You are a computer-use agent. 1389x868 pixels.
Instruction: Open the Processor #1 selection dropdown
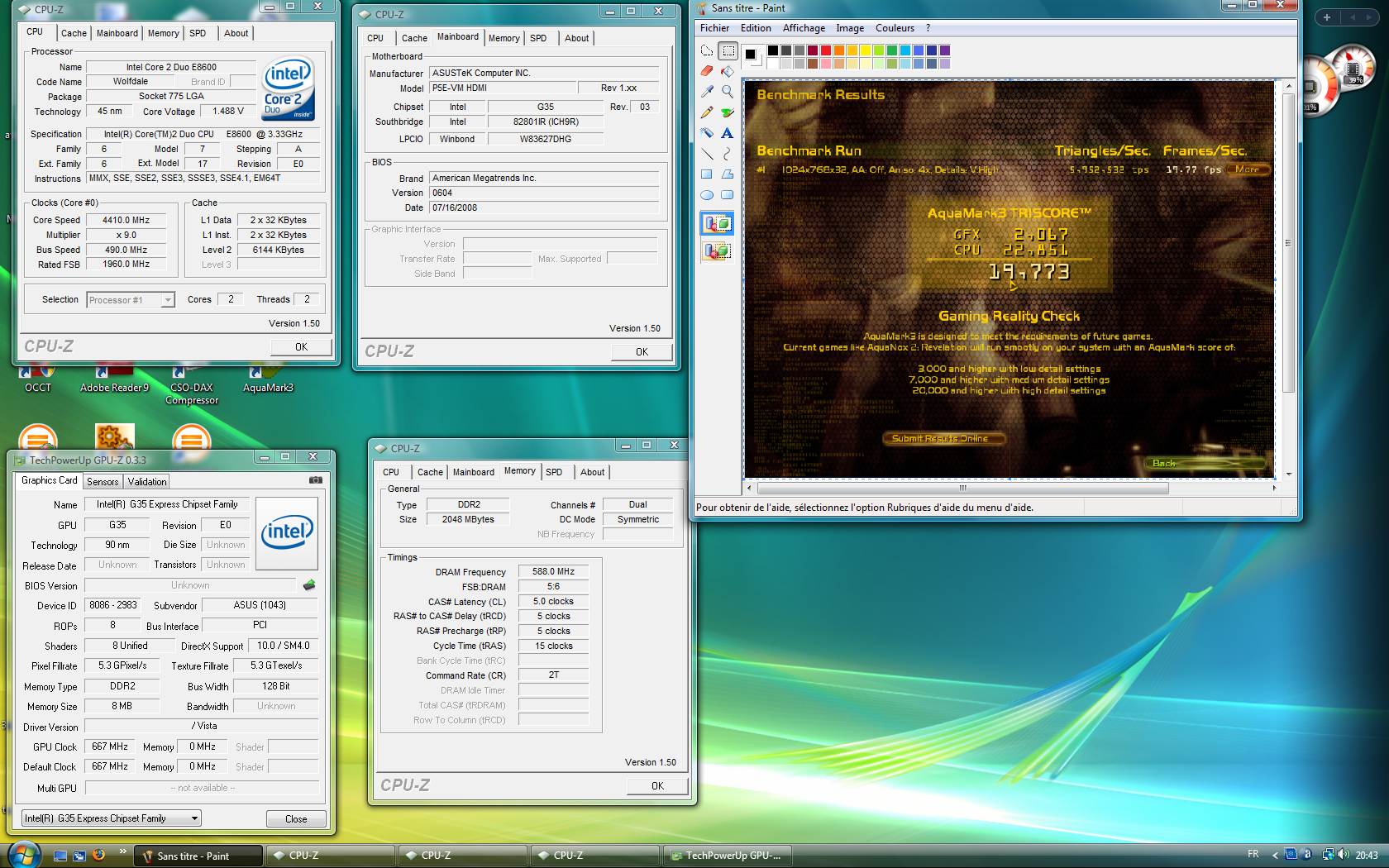(x=131, y=300)
